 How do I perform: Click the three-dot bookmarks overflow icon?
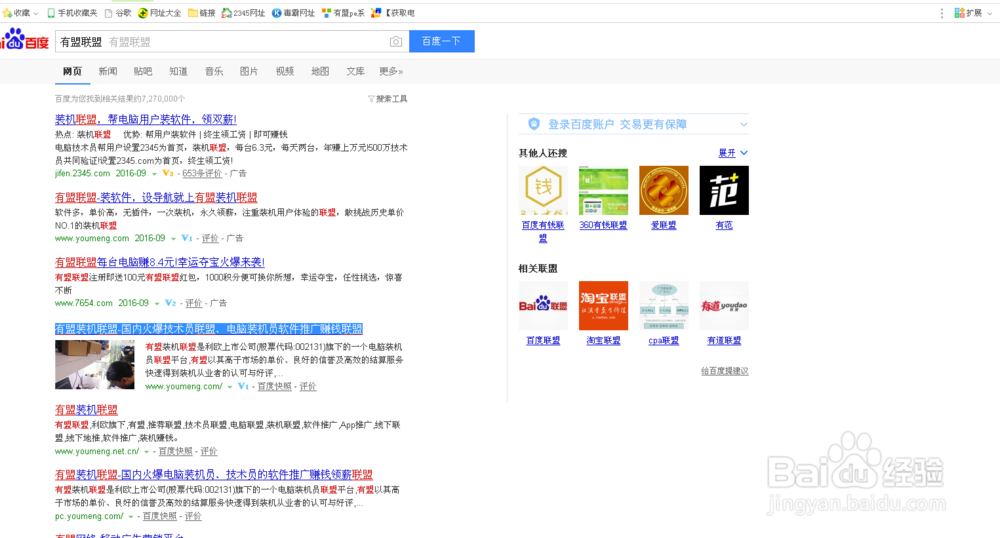[941, 13]
